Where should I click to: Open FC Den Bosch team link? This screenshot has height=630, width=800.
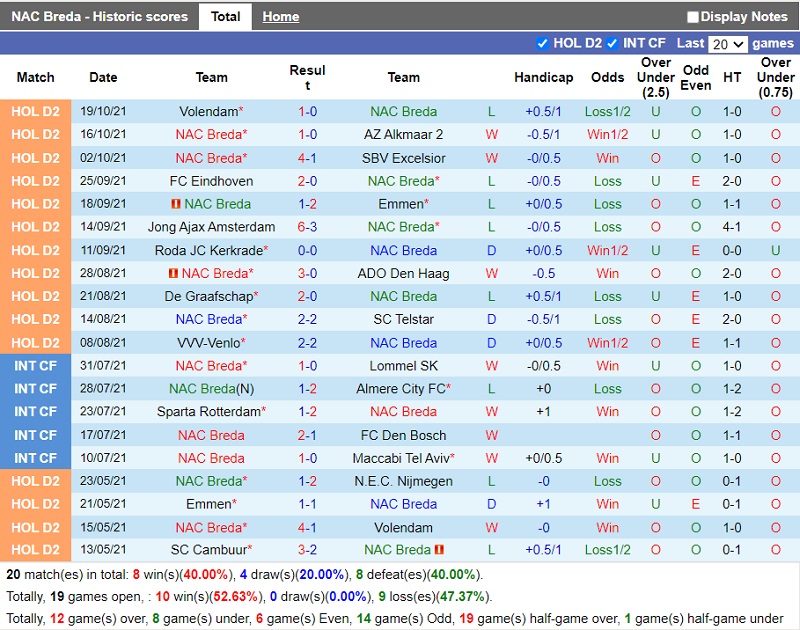(403, 435)
